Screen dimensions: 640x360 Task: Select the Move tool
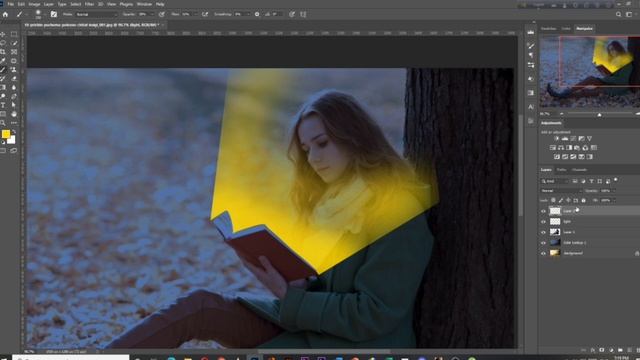click(3, 34)
